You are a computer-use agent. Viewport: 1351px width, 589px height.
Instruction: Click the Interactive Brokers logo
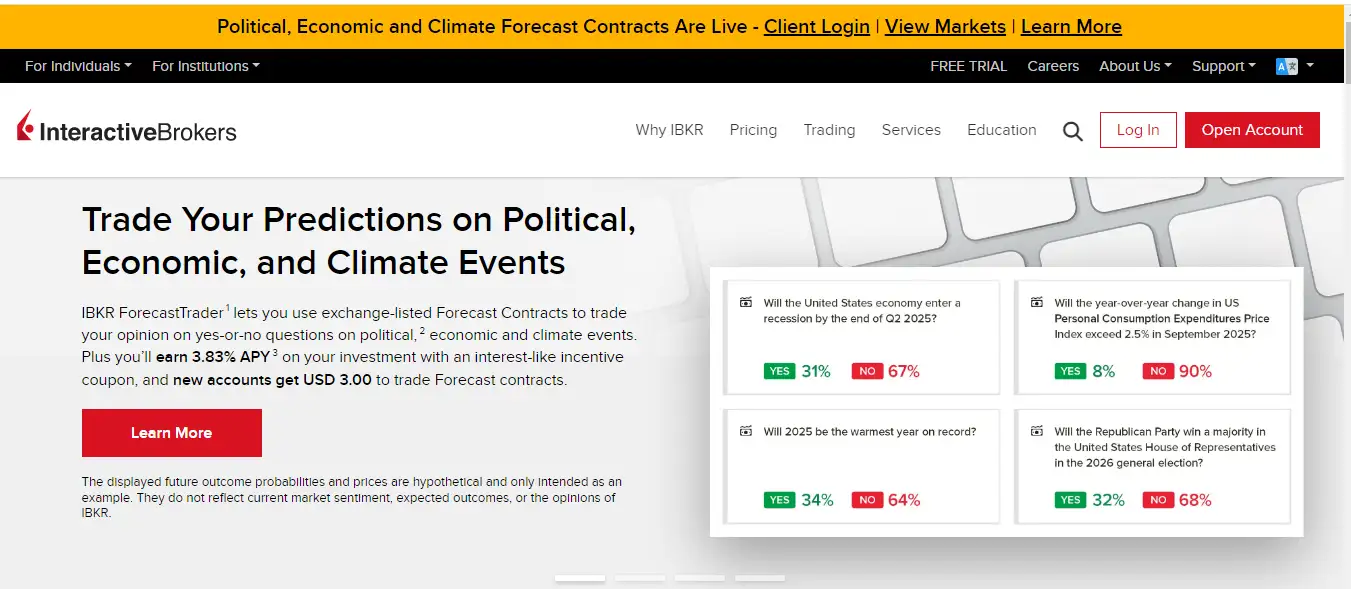click(127, 130)
